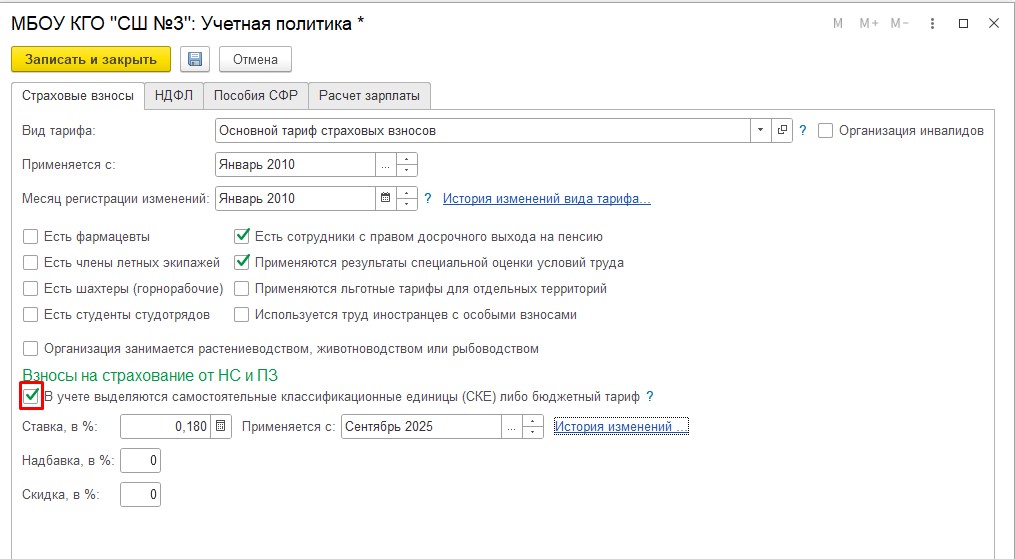Enable Есть шахтеры (горнорабочие) checkbox

tap(30, 289)
